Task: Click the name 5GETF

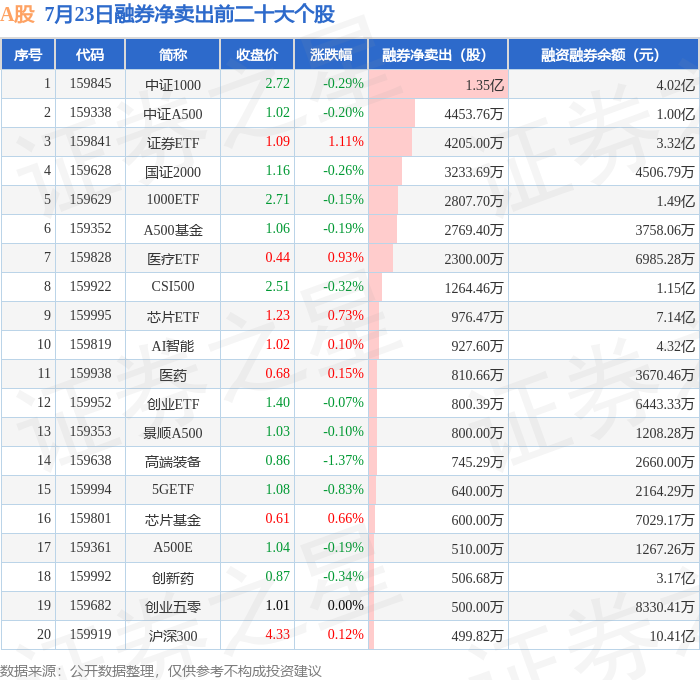Action: [x=173, y=489]
